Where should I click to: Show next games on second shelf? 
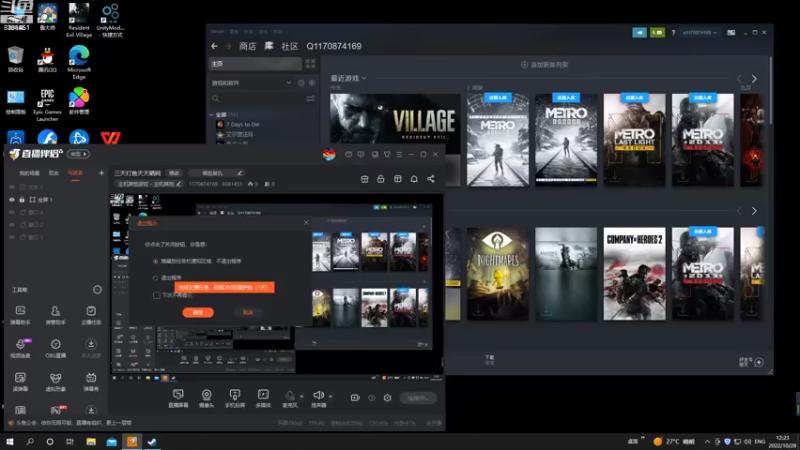(754, 211)
